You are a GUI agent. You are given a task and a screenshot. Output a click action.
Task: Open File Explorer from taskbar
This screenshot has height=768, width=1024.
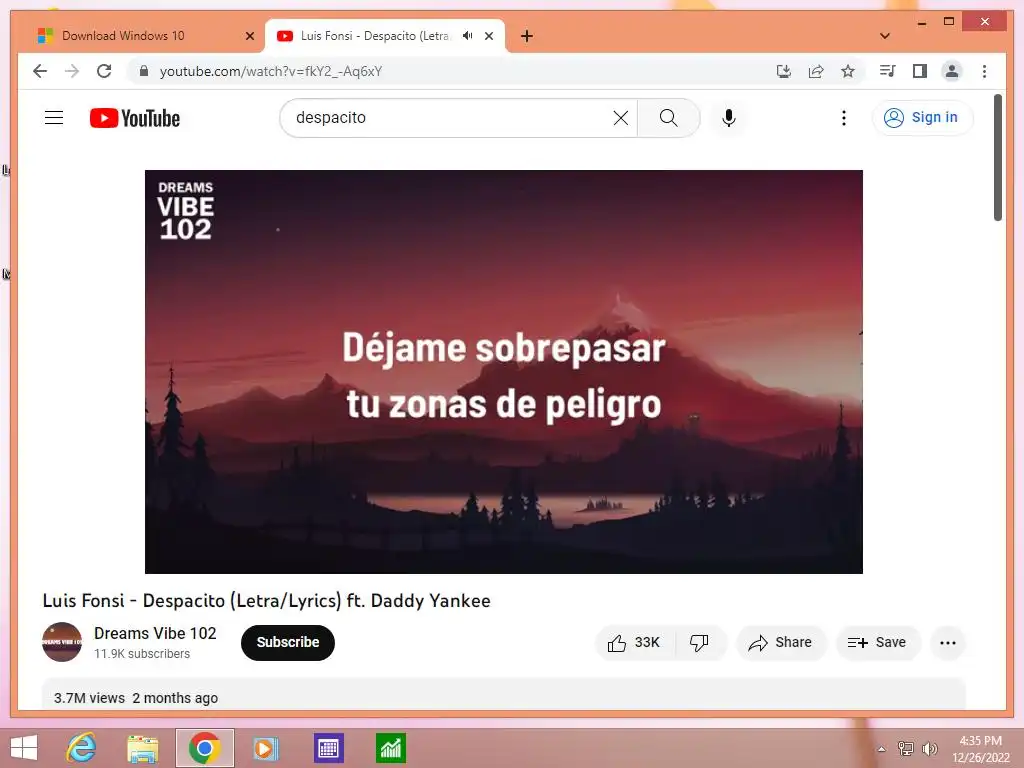(142, 748)
